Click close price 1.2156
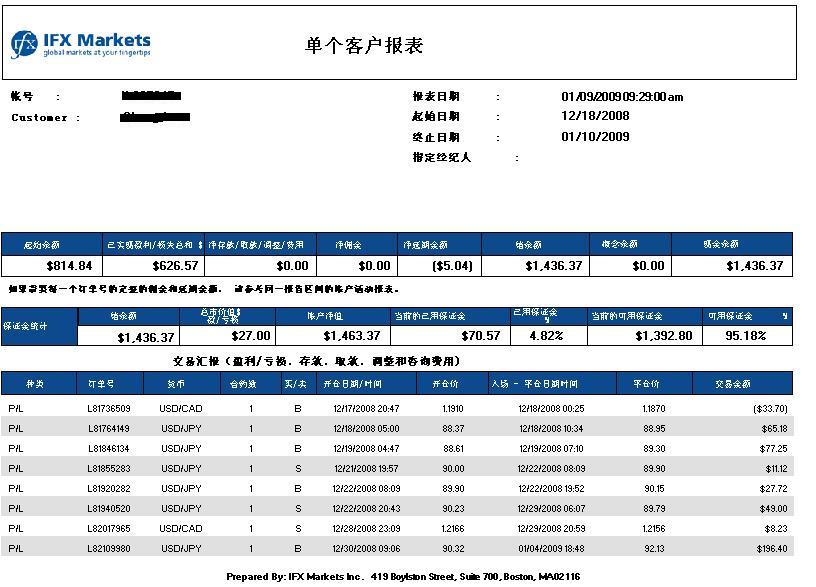The image size is (816, 587). click(654, 529)
